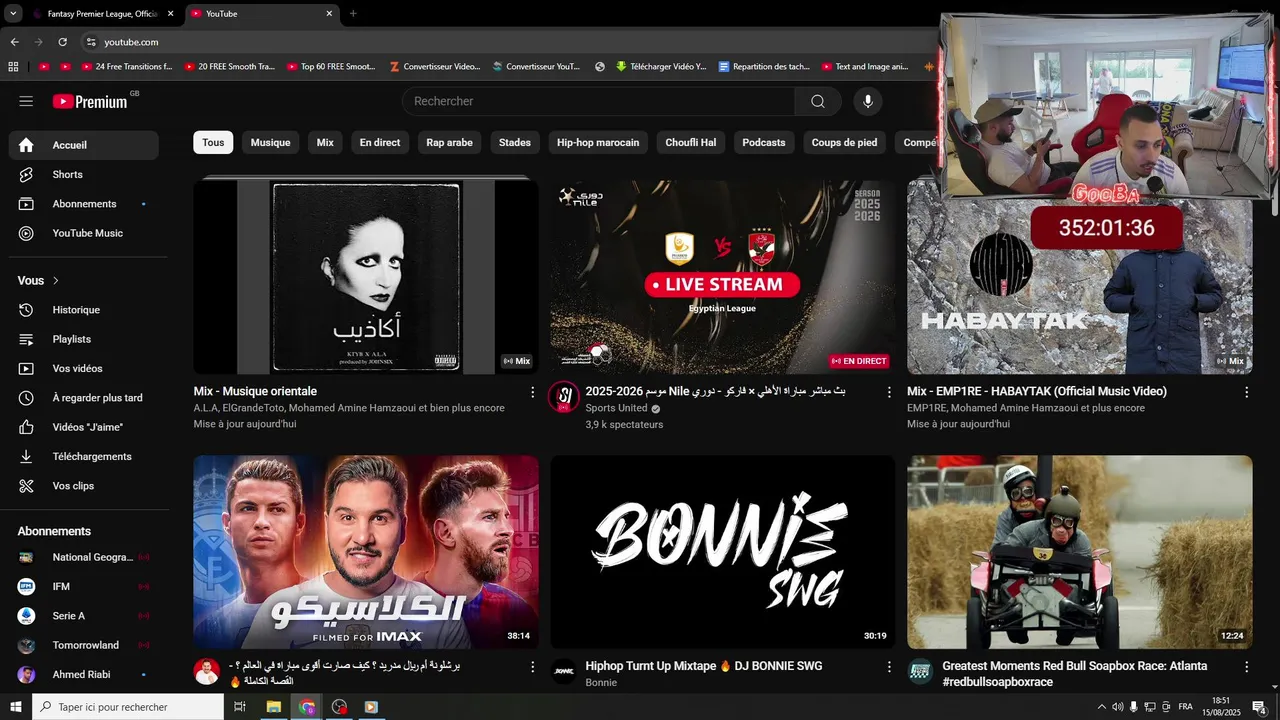Select the Coups de pied filter chip

click(x=844, y=142)
